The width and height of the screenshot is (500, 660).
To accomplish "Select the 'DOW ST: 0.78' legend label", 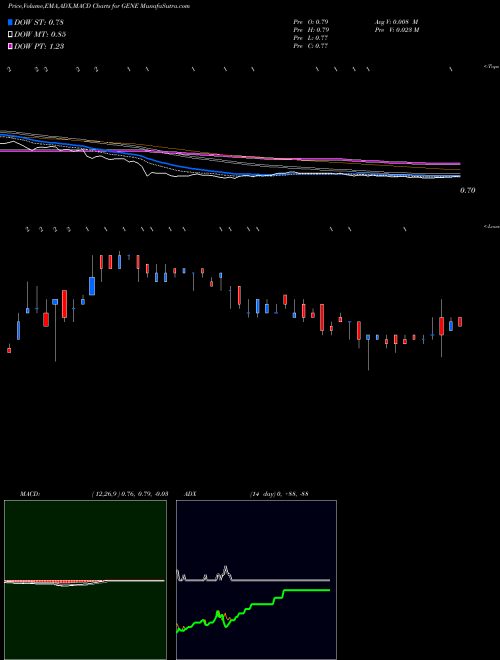I will (x=39, y=22).
